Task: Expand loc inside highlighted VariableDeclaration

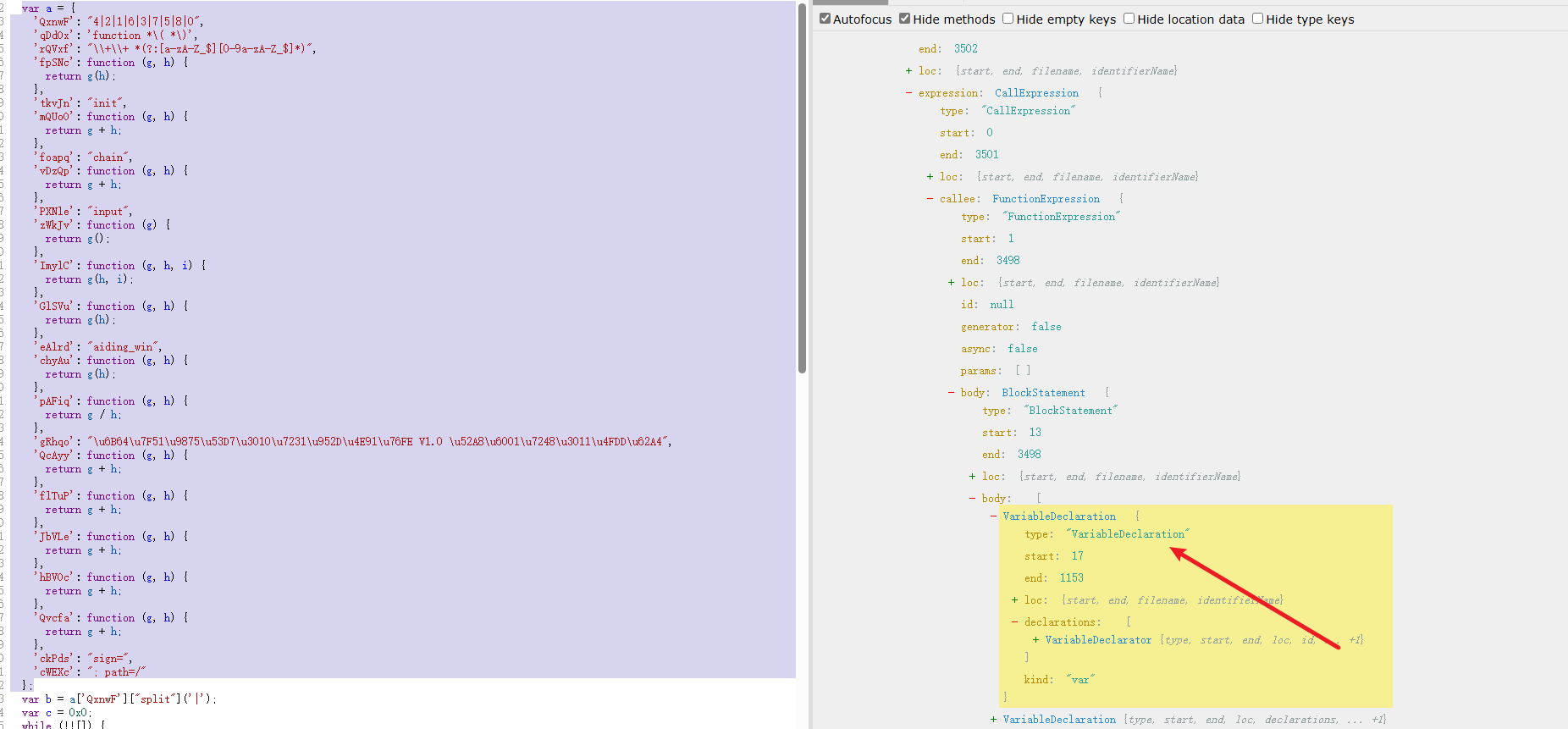Action: pos(1014,600)
